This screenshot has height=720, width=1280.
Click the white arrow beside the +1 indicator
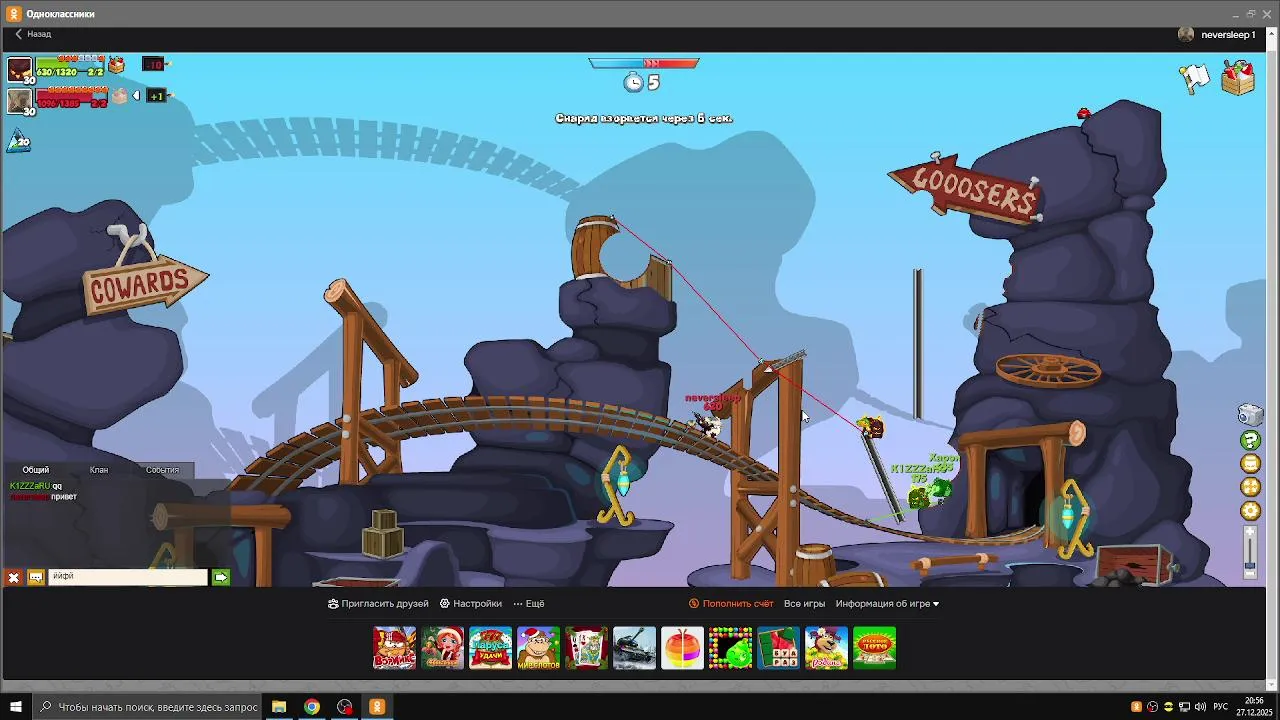136,96
